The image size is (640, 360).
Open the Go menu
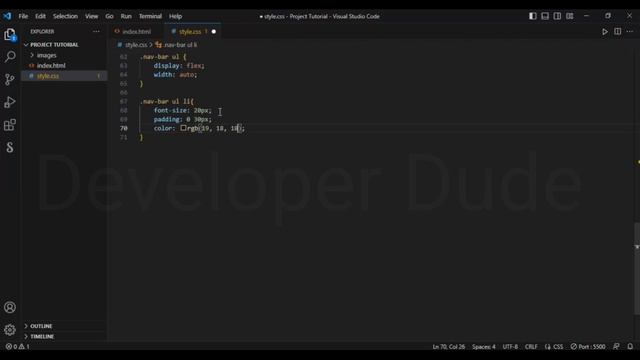click(109, 16)
